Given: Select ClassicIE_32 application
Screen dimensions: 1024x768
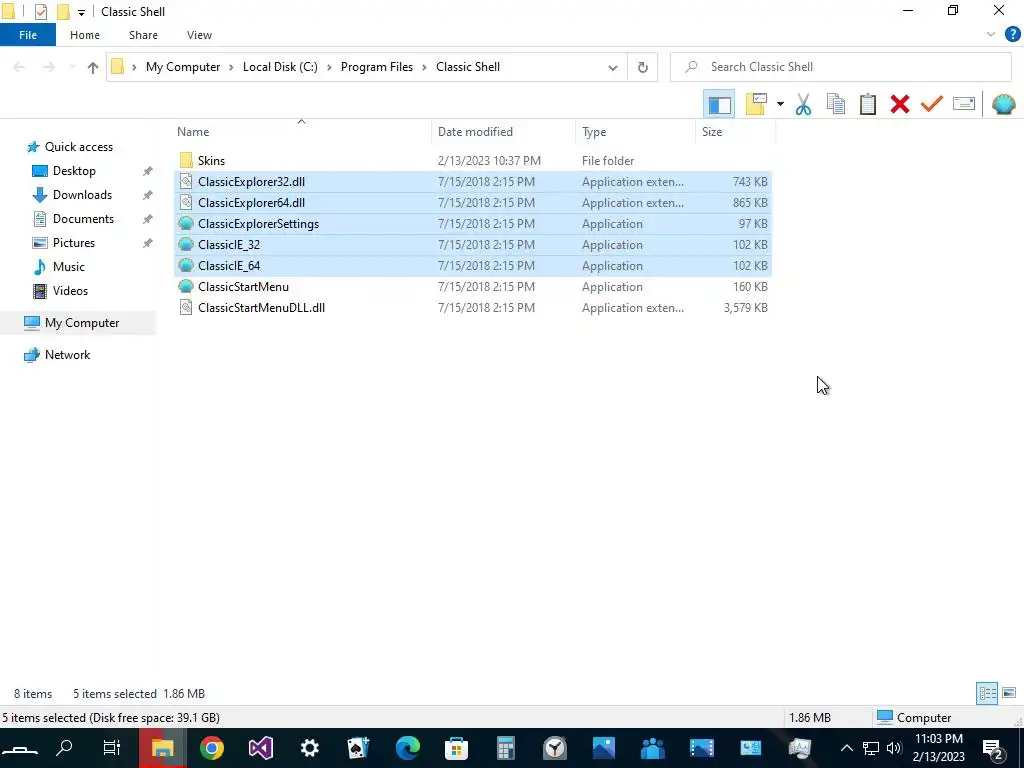Looking at the screenshot, I should click(473, 244).
